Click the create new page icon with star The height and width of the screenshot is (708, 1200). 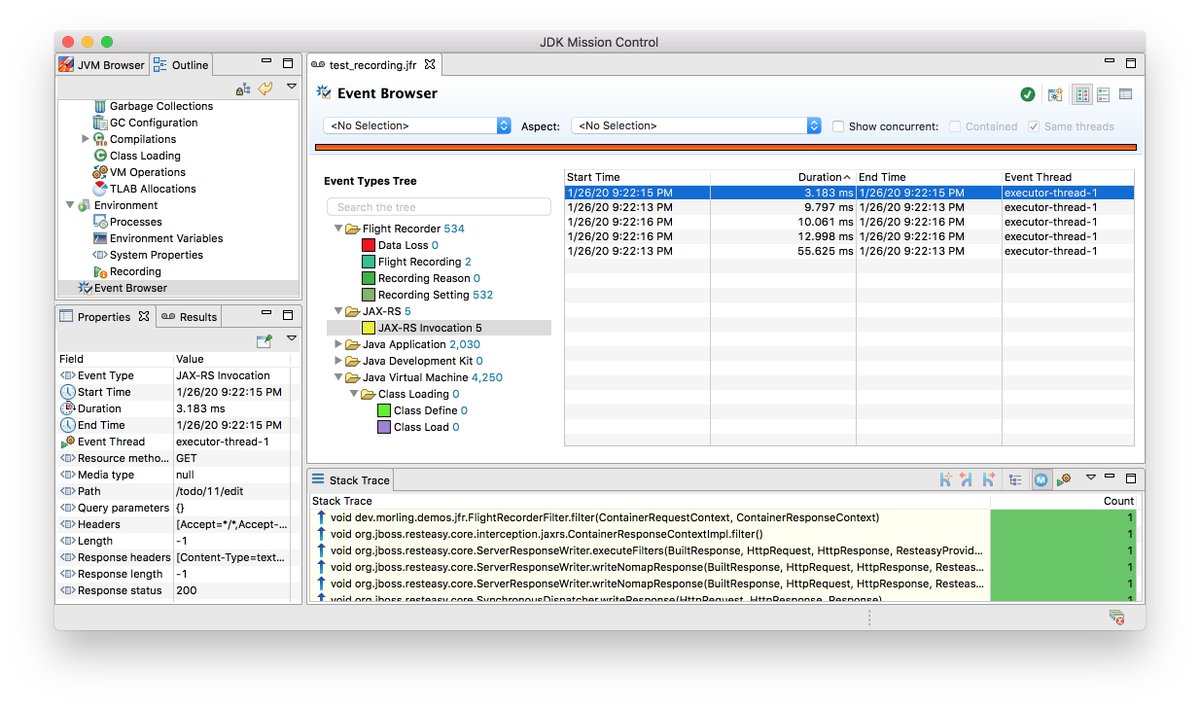point(1054,94)
